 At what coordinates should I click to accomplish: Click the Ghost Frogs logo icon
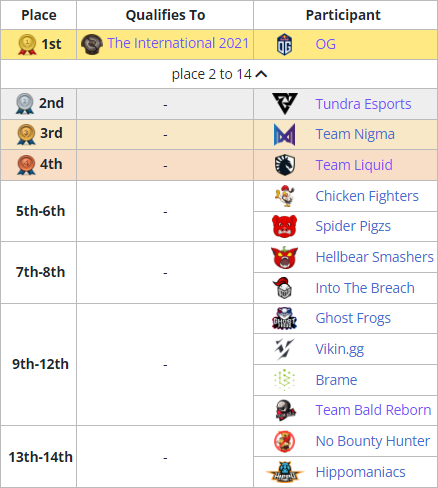(284, 318)
